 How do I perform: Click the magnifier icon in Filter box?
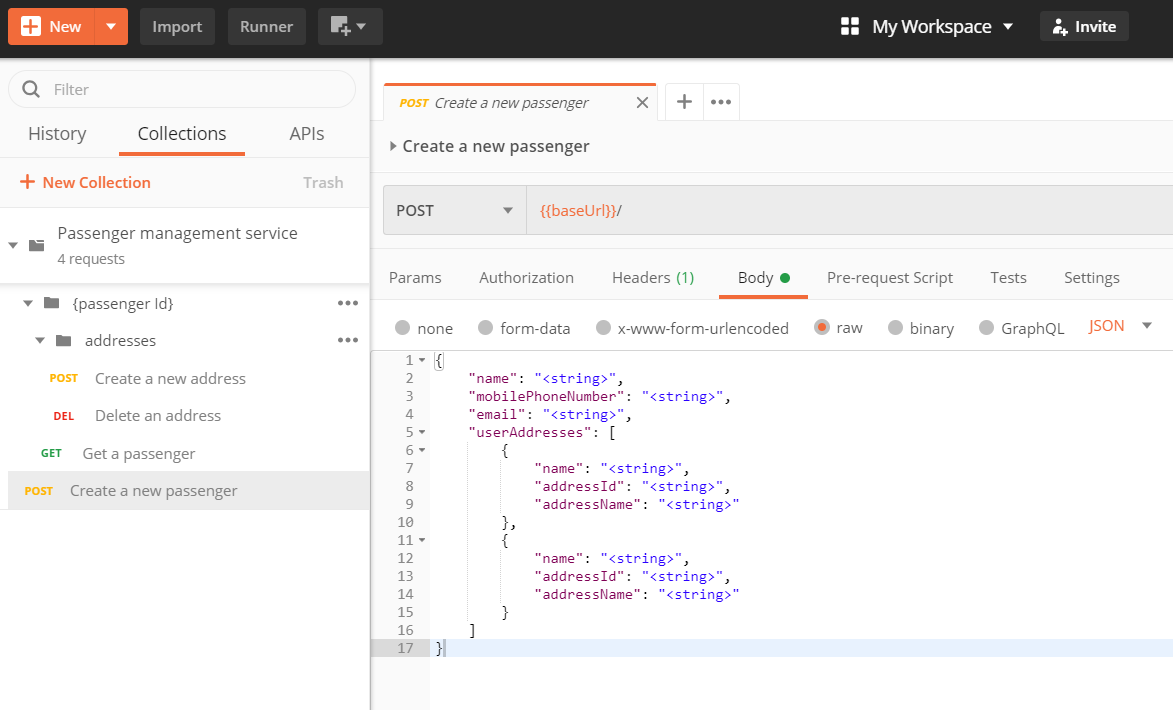point(31,89)
